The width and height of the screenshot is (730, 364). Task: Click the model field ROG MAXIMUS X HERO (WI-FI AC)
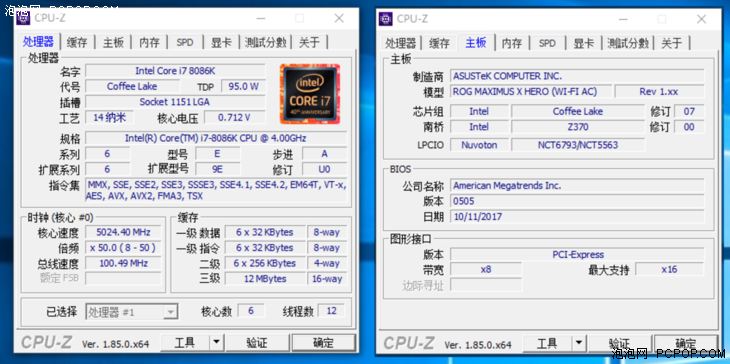pos(531,91)
